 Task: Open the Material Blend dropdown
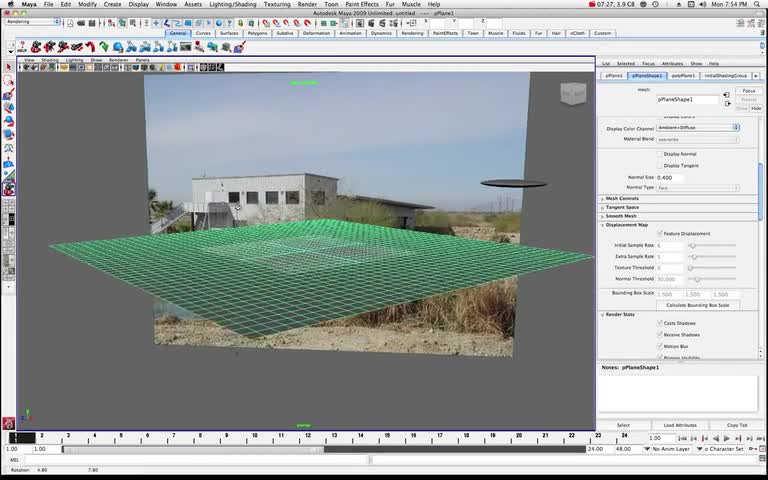697,140
